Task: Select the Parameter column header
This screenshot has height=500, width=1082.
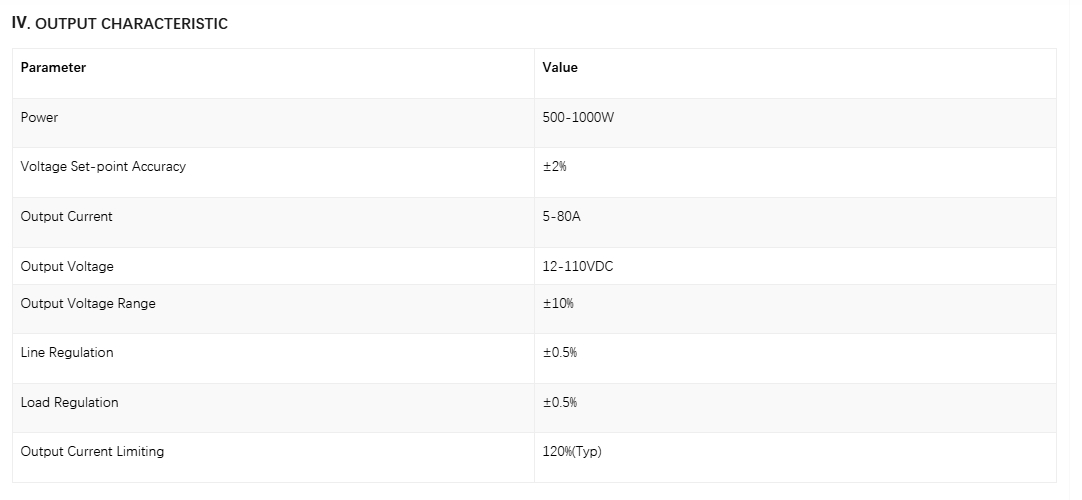Action: pos(53,68)
